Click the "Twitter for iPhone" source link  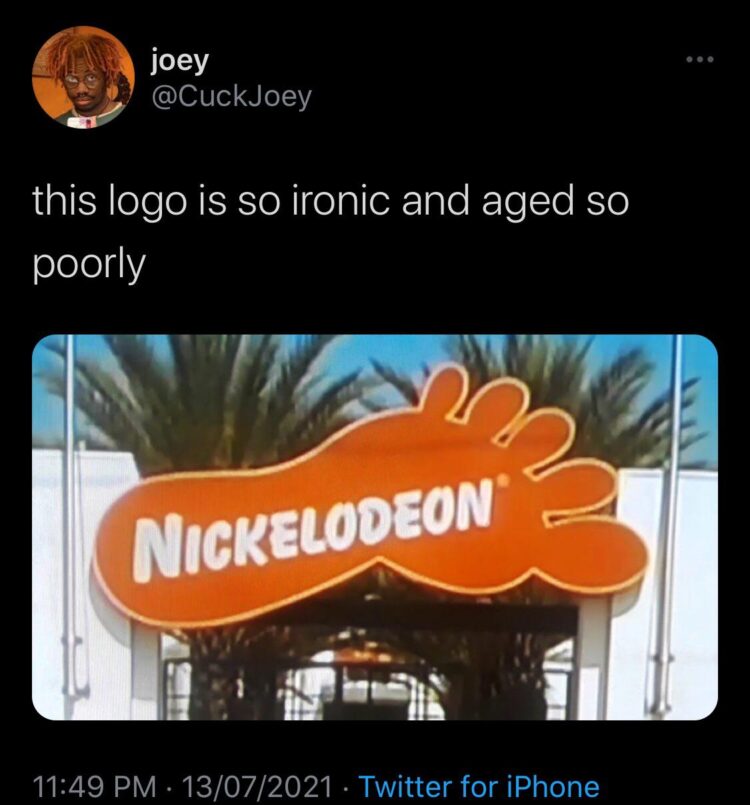point(479,786)
